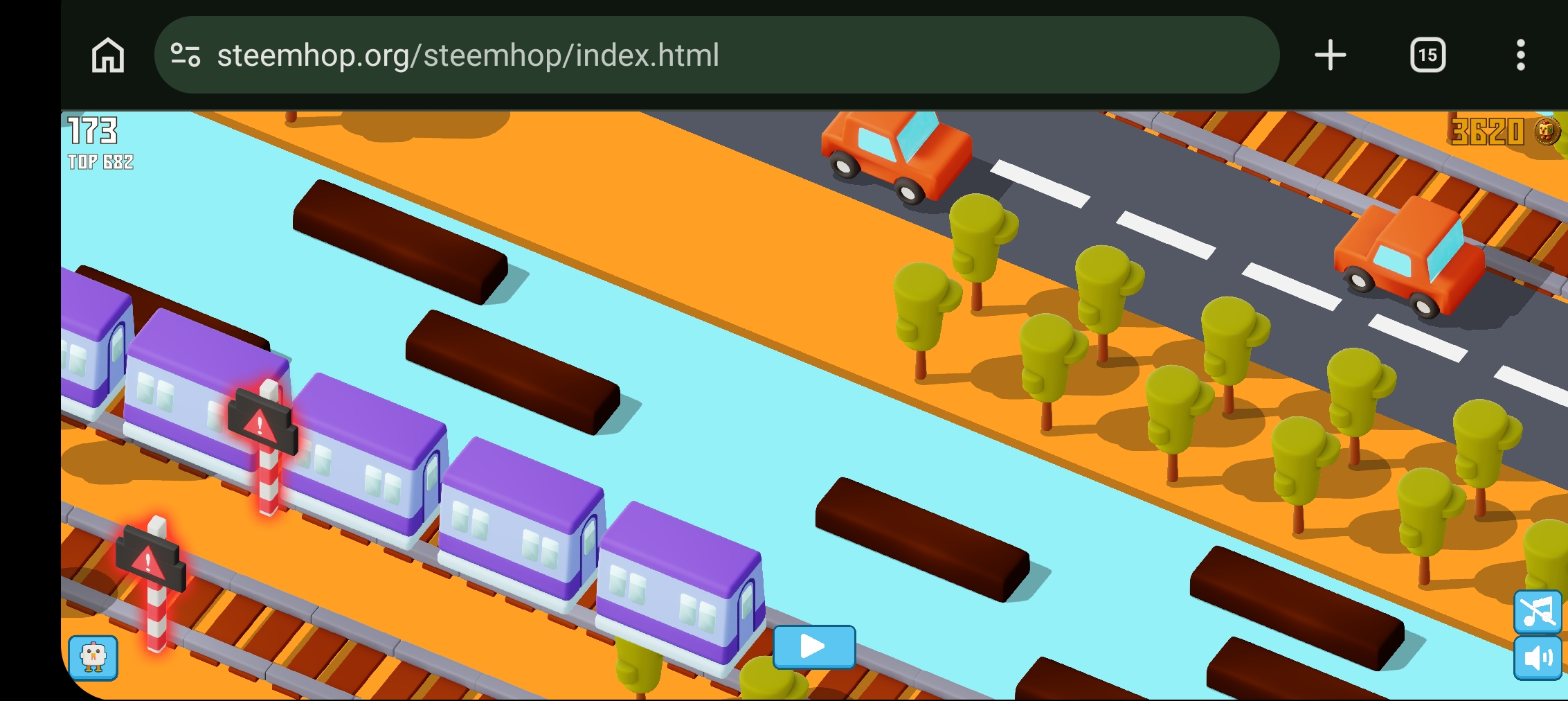Click the 3620 coin counter
The width and height of the screenshot is (1568, 701).
[1487, 132]
